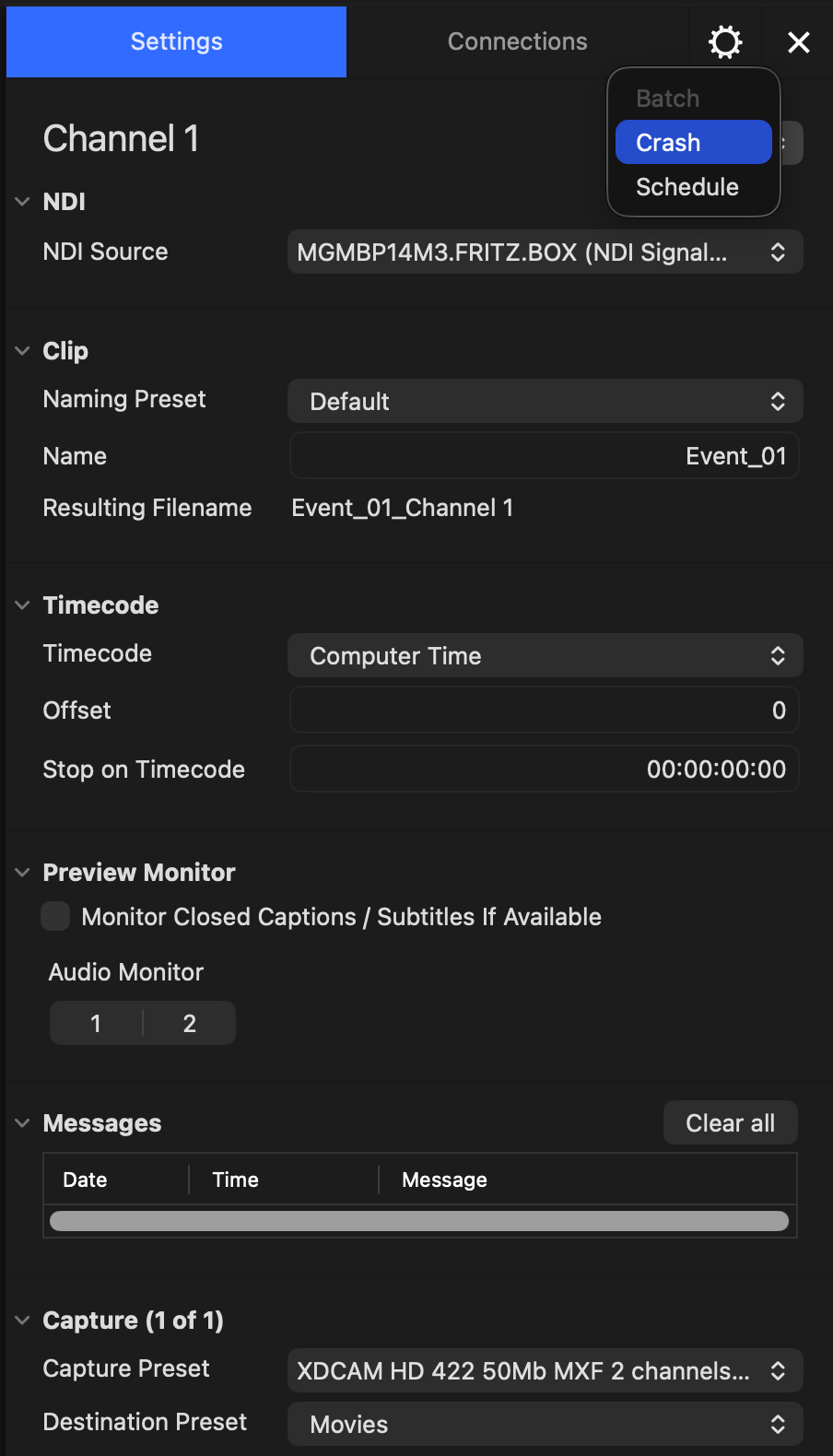
Task: Collapse the NDI section chevron
Action: coord(23,202)
